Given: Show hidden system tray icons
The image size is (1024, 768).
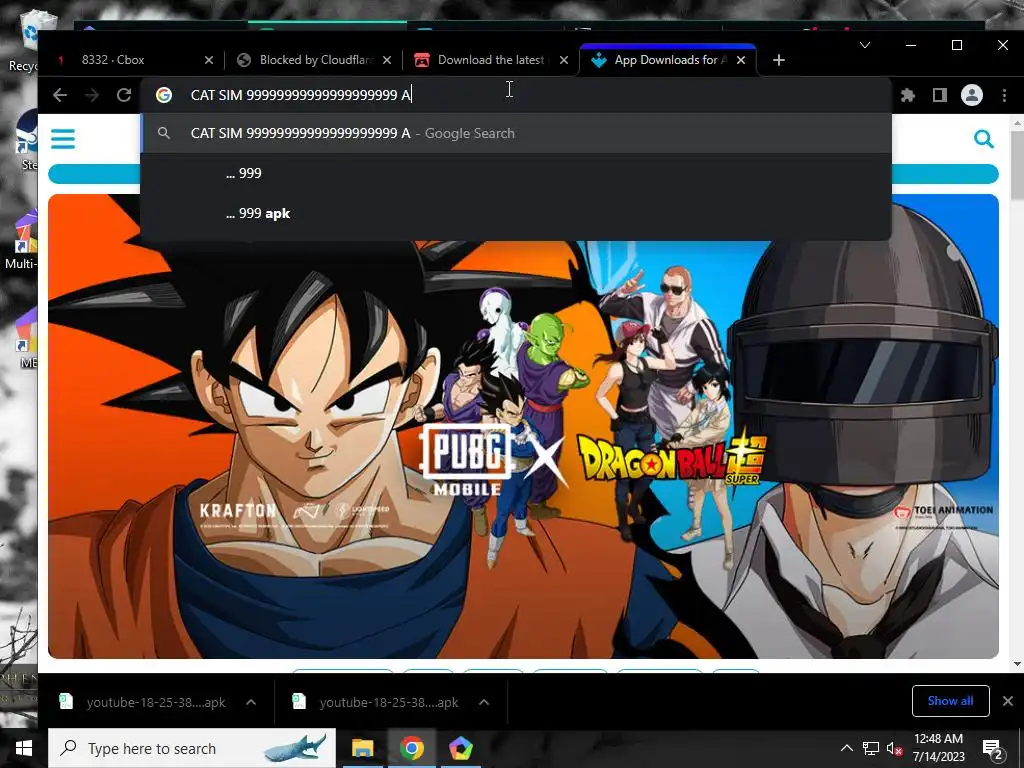Looking at the screenshot, I should pyautogui.click(x=846, y=748).
